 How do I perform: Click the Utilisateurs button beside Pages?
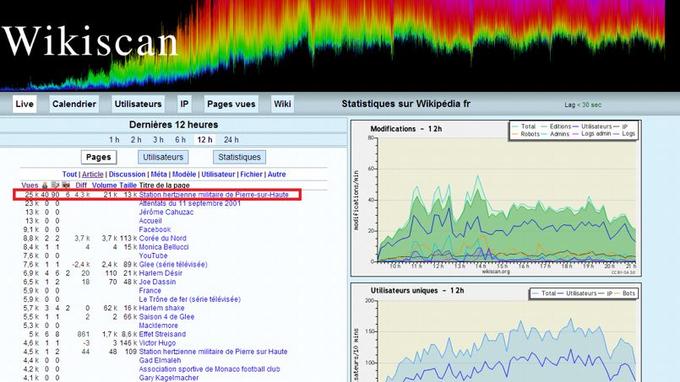pyautogui.click(x=163, y=157)
